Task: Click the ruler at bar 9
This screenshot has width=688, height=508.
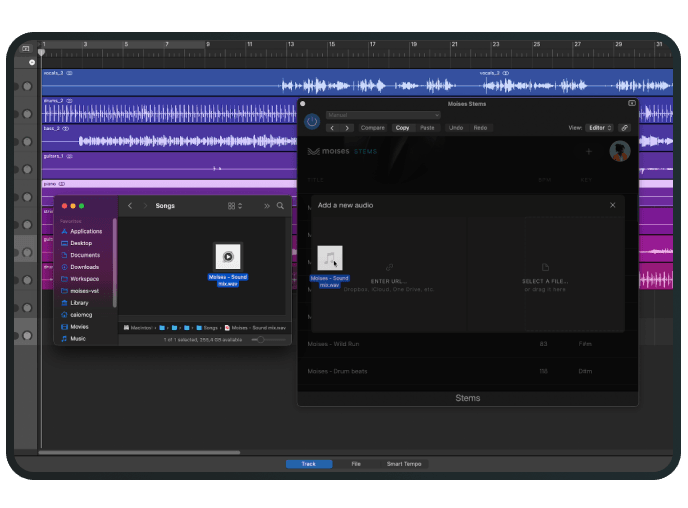Action: coord(207,44)
